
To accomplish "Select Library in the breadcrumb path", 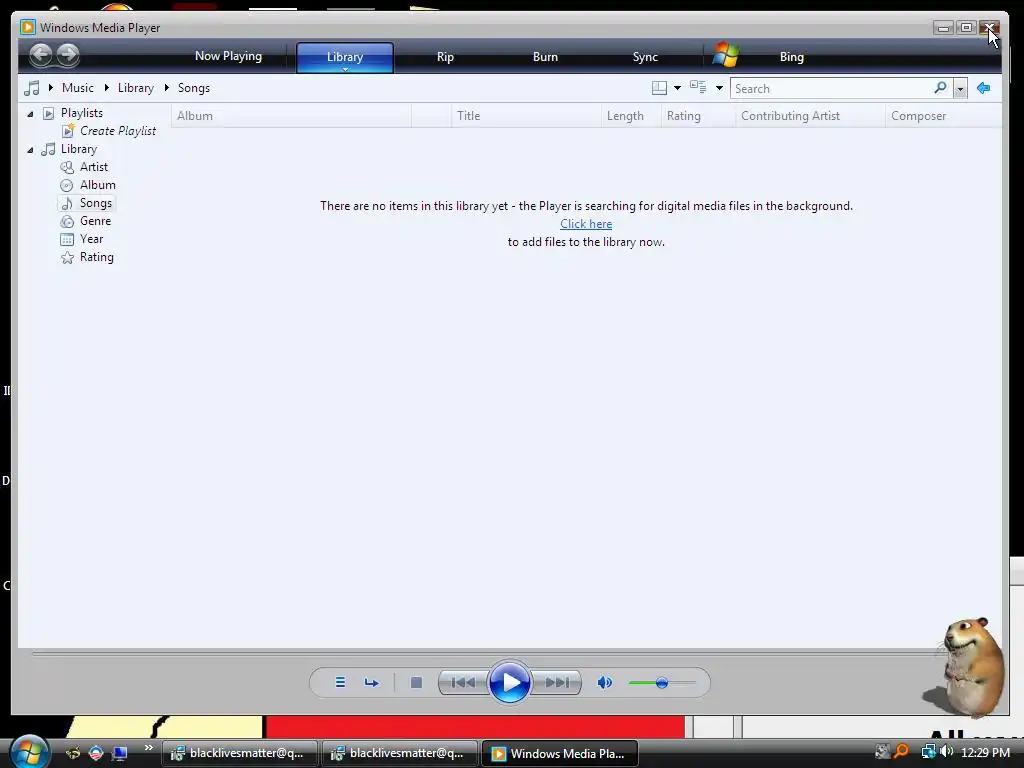I will [x=136, y=88].
